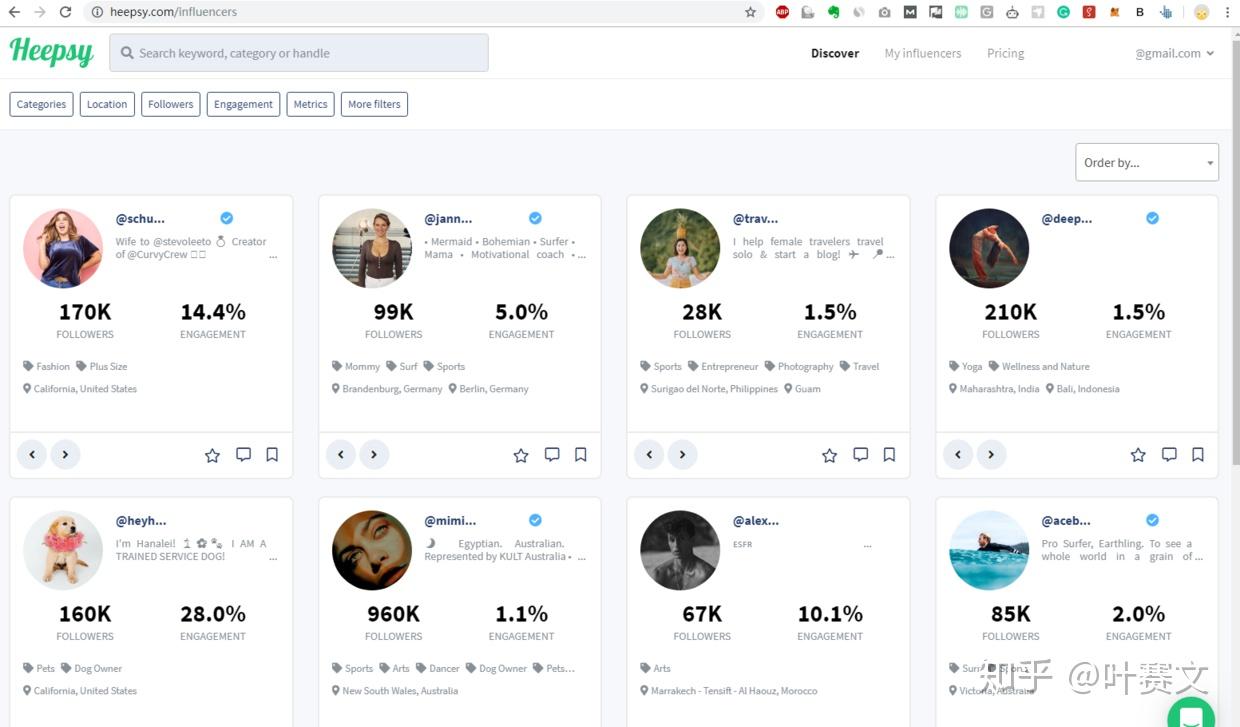Open the Metrics filter
Image resolution: width=1240 pixels, height=727 pixels.
(310, 104)
